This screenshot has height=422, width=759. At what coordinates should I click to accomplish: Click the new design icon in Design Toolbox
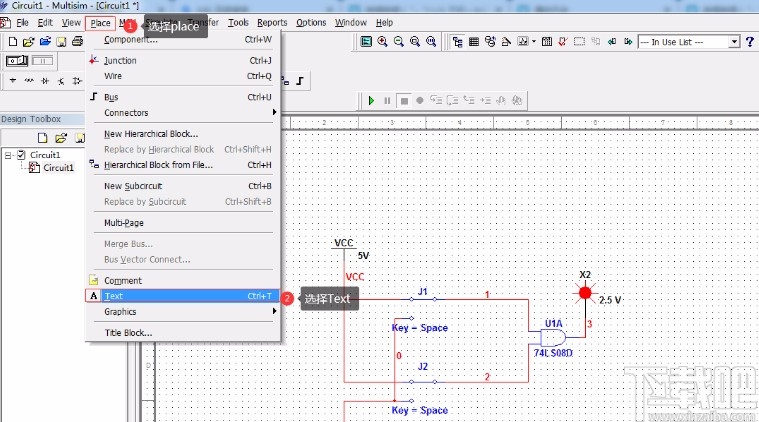(x=43, y=138)
